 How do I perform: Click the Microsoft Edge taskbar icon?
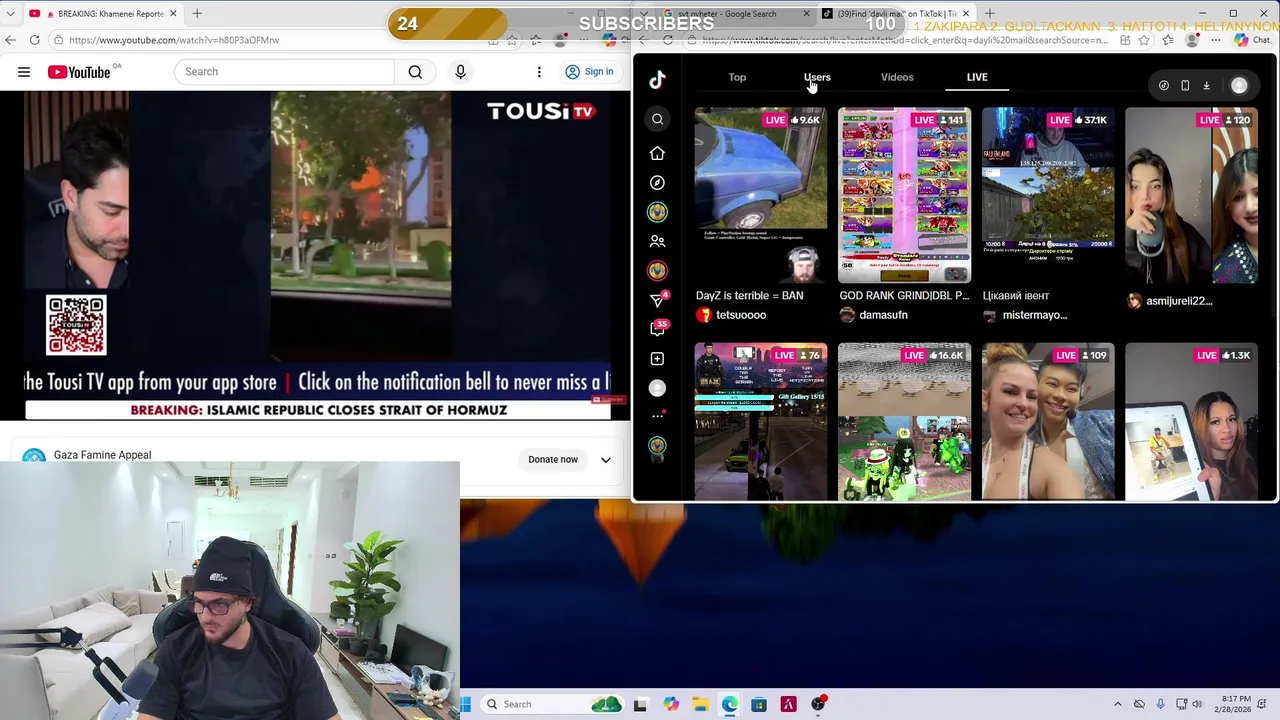(729, 704)
